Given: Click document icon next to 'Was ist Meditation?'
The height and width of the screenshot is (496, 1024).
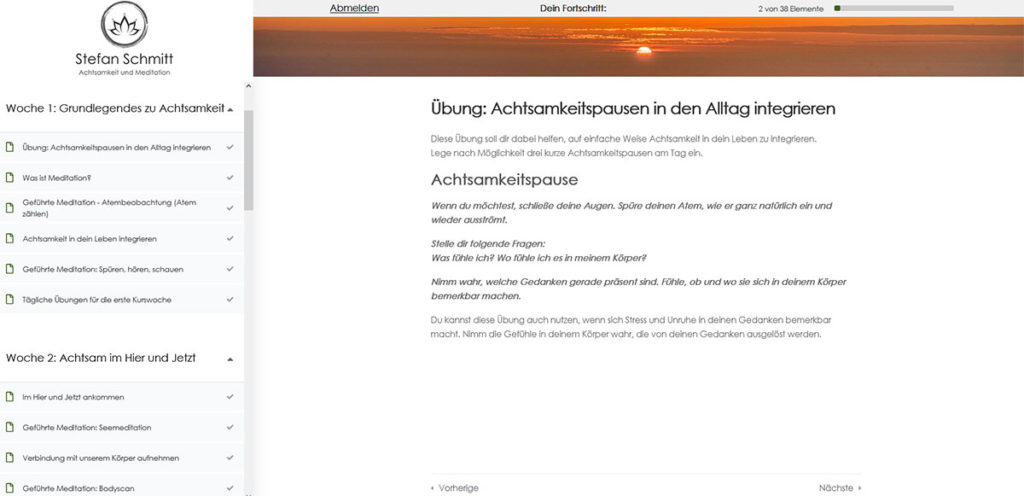Looking at the screenshot, I should tap(9, 178).
